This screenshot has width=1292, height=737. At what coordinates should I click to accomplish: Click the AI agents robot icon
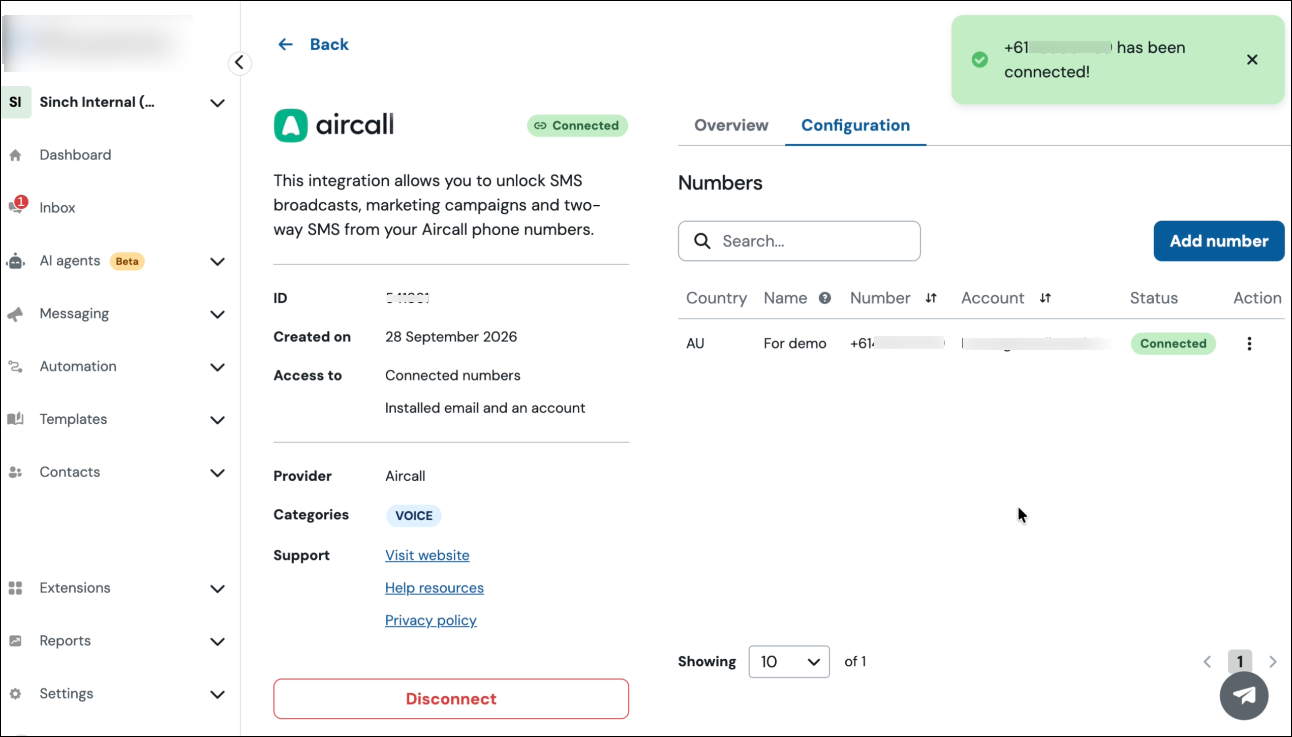tap(15, 261)
